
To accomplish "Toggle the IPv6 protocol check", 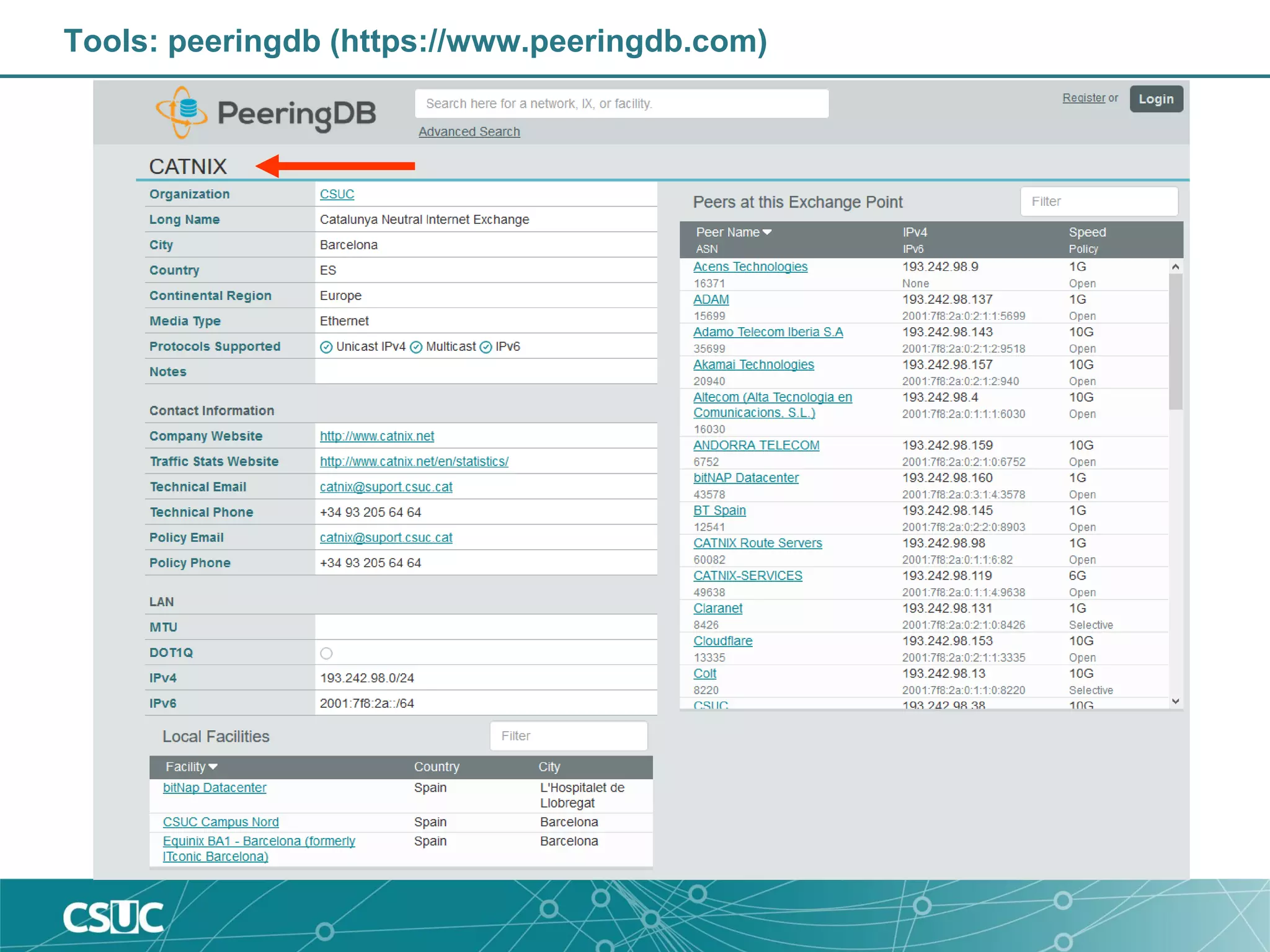I will (486, 347).
